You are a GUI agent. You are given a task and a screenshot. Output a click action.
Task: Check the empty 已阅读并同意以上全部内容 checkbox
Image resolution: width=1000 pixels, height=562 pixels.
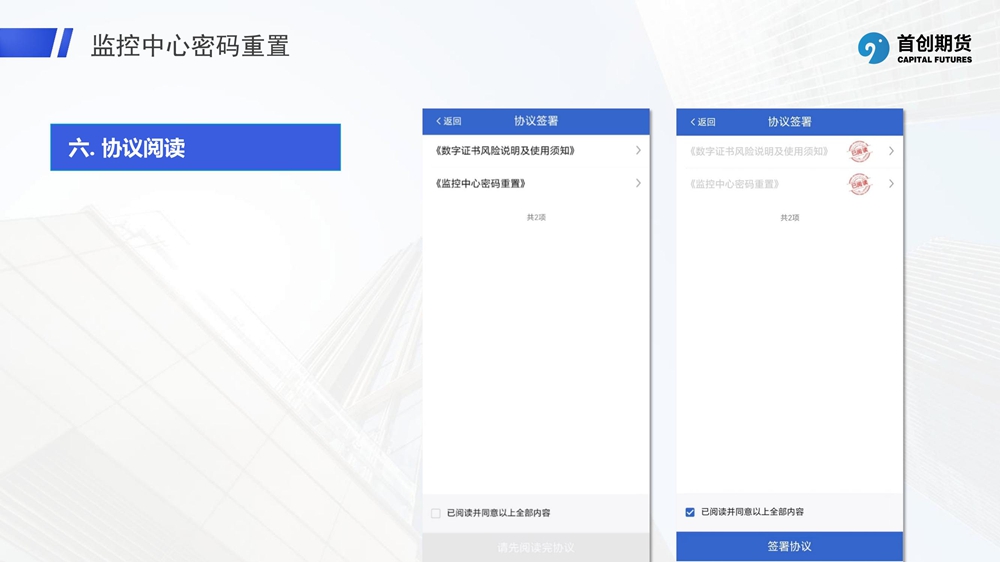point(435,513)
